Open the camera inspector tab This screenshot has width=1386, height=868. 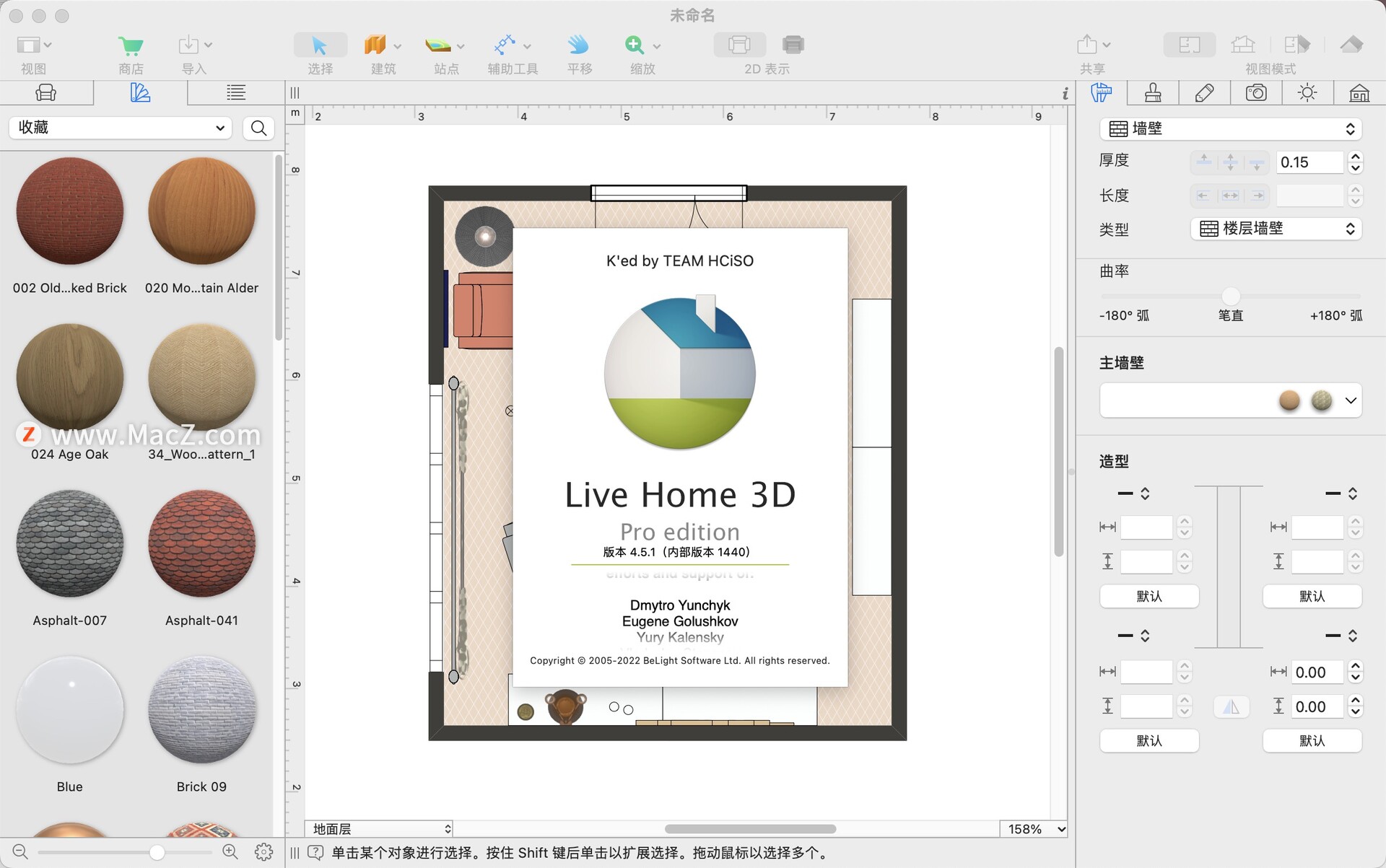click(x=1256, y=92)
